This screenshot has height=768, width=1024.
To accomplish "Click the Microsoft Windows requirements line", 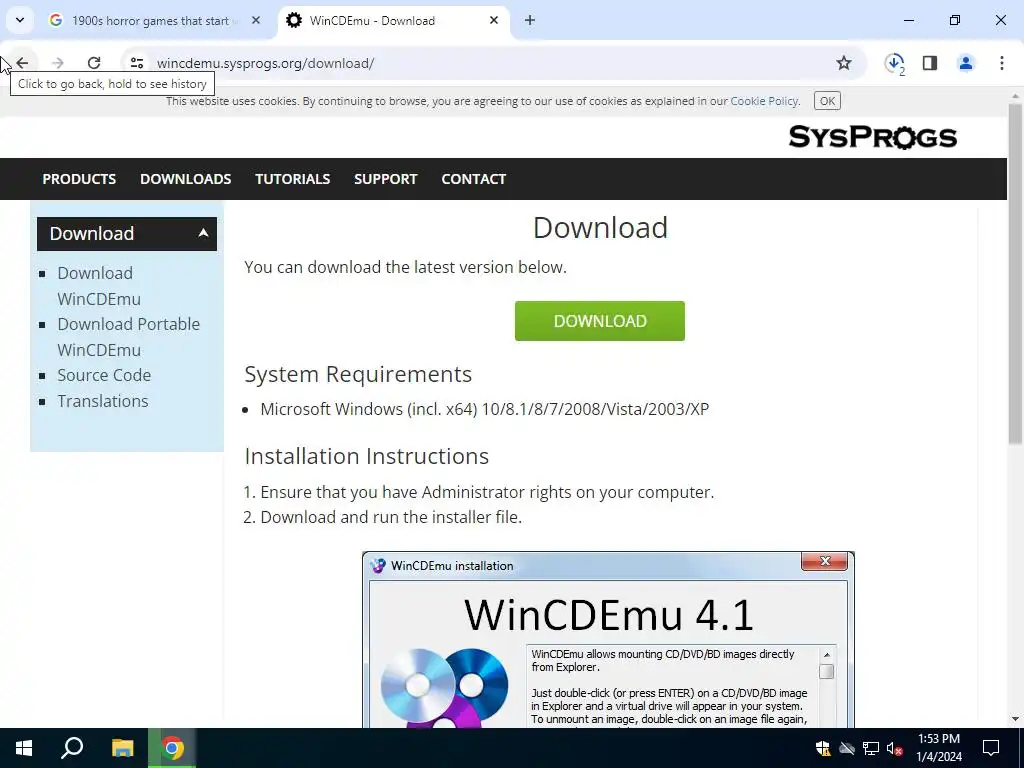I will coord(485,409).
